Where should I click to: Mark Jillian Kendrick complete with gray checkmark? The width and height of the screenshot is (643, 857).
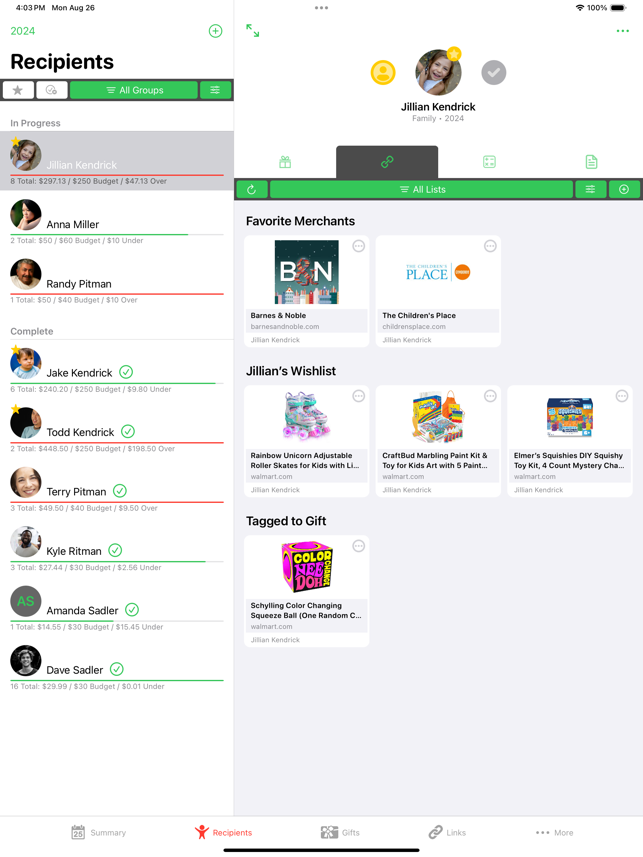494,73
